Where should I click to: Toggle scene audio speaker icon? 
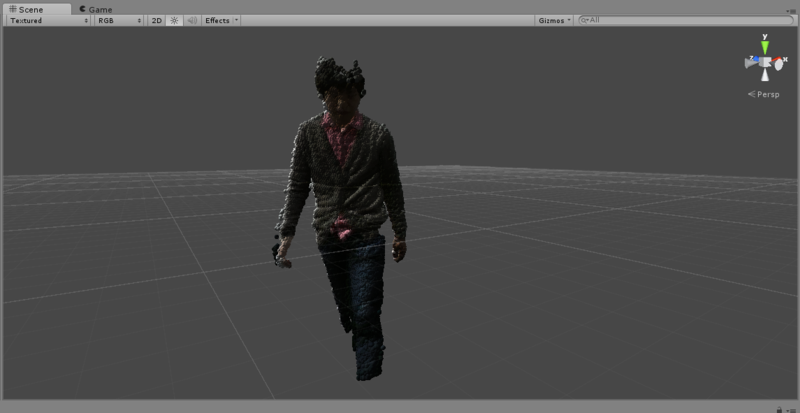tap(192, 20)
